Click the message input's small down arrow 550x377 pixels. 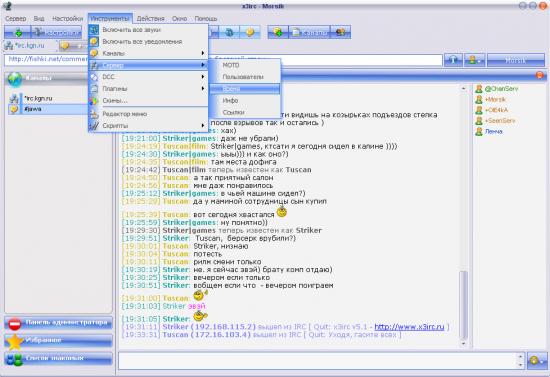tap(520, 365)
